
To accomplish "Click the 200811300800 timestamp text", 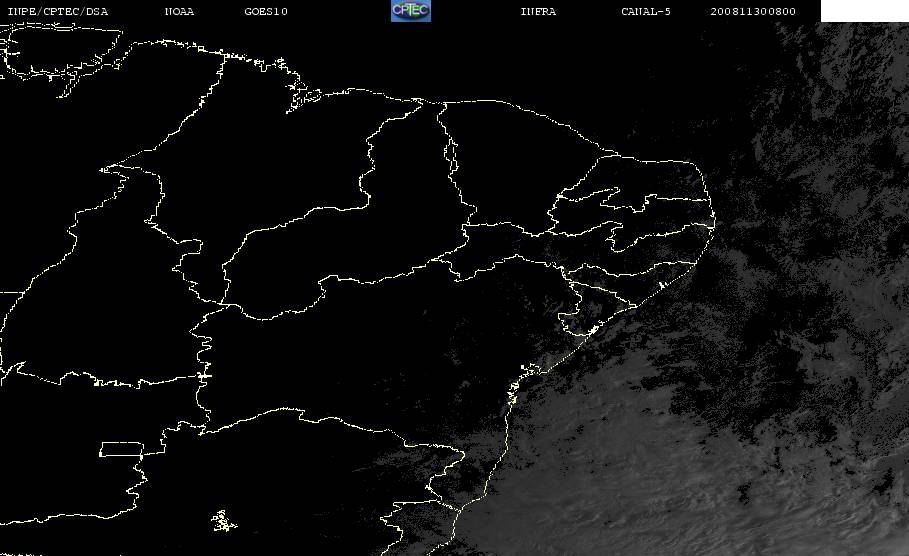I will [x=753, y=12].
